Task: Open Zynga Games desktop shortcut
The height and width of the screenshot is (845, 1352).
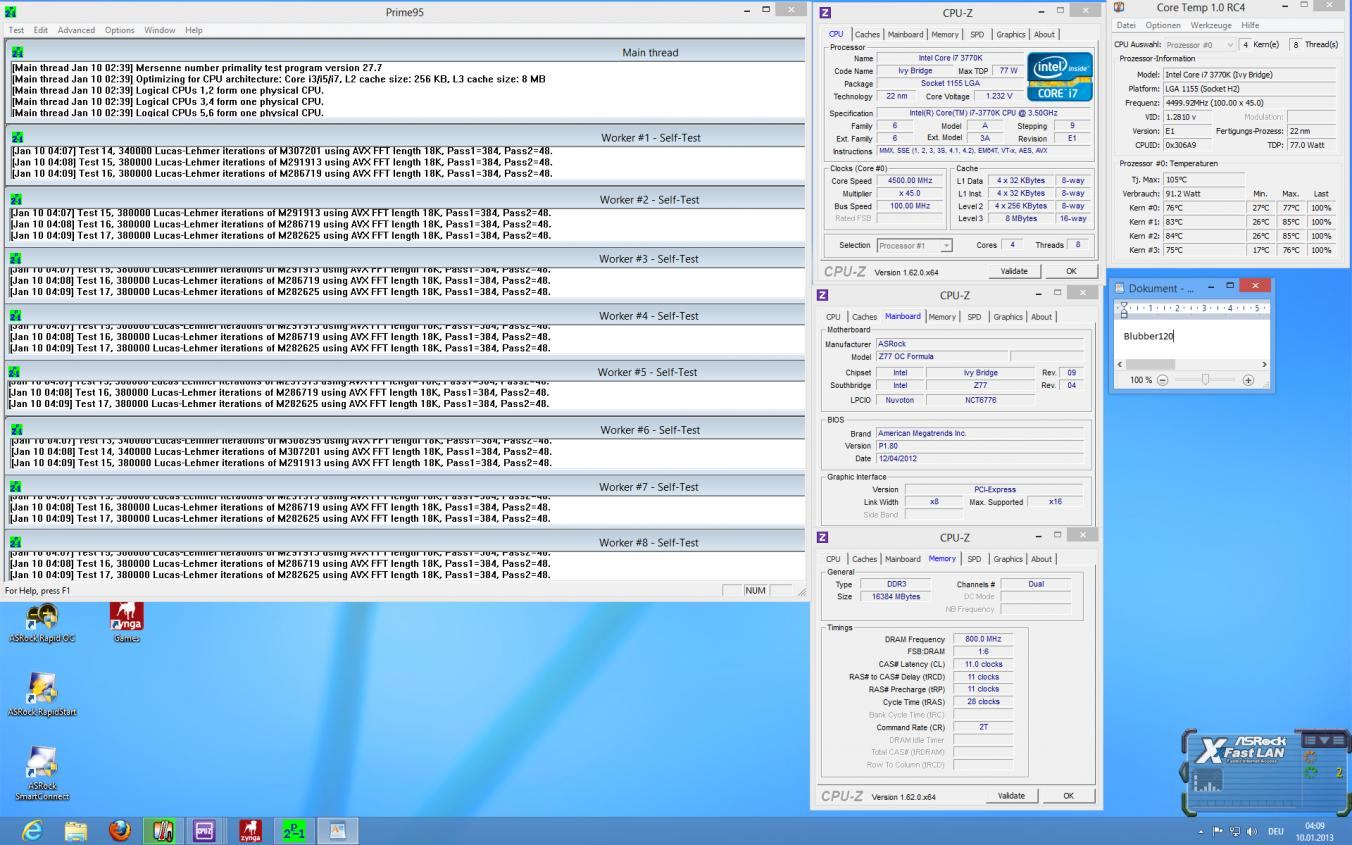Action: (126, 622)
